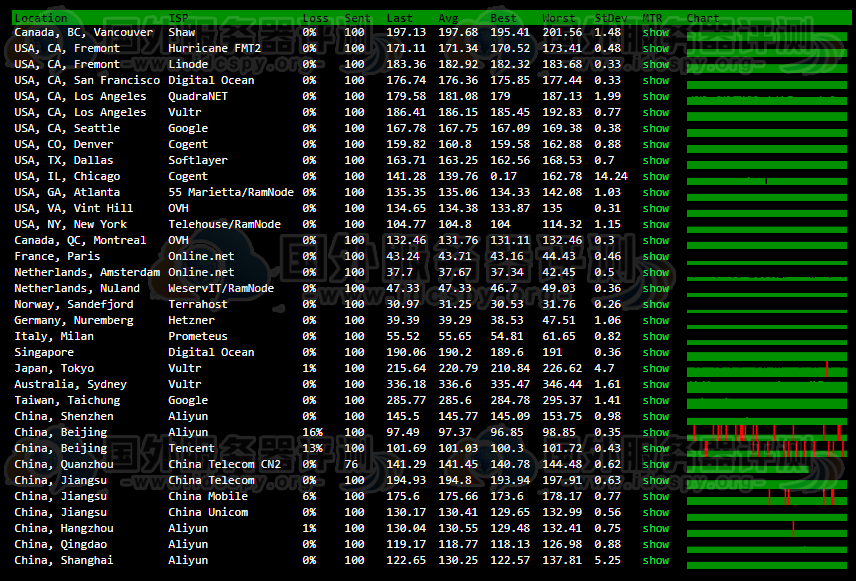Click show for Los Angeles QuadraNET

656,96
